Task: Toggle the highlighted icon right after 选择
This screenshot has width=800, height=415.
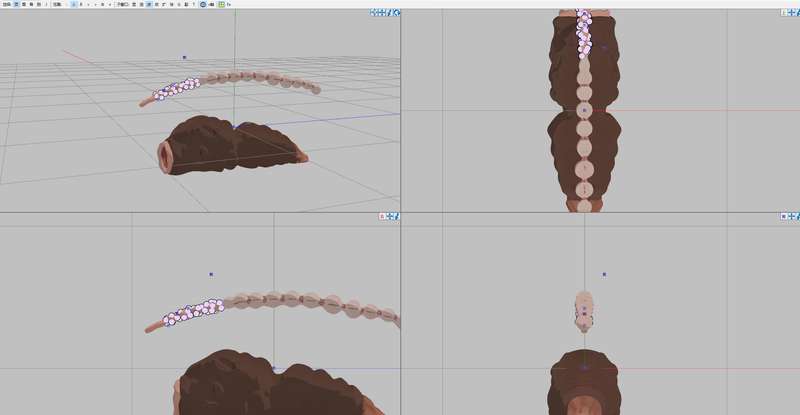Action: pyautogui.click(x=16, y=4)
